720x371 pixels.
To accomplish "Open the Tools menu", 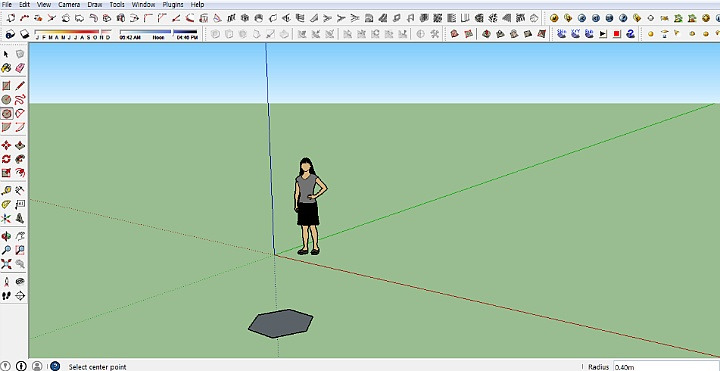I will [117, 5].
